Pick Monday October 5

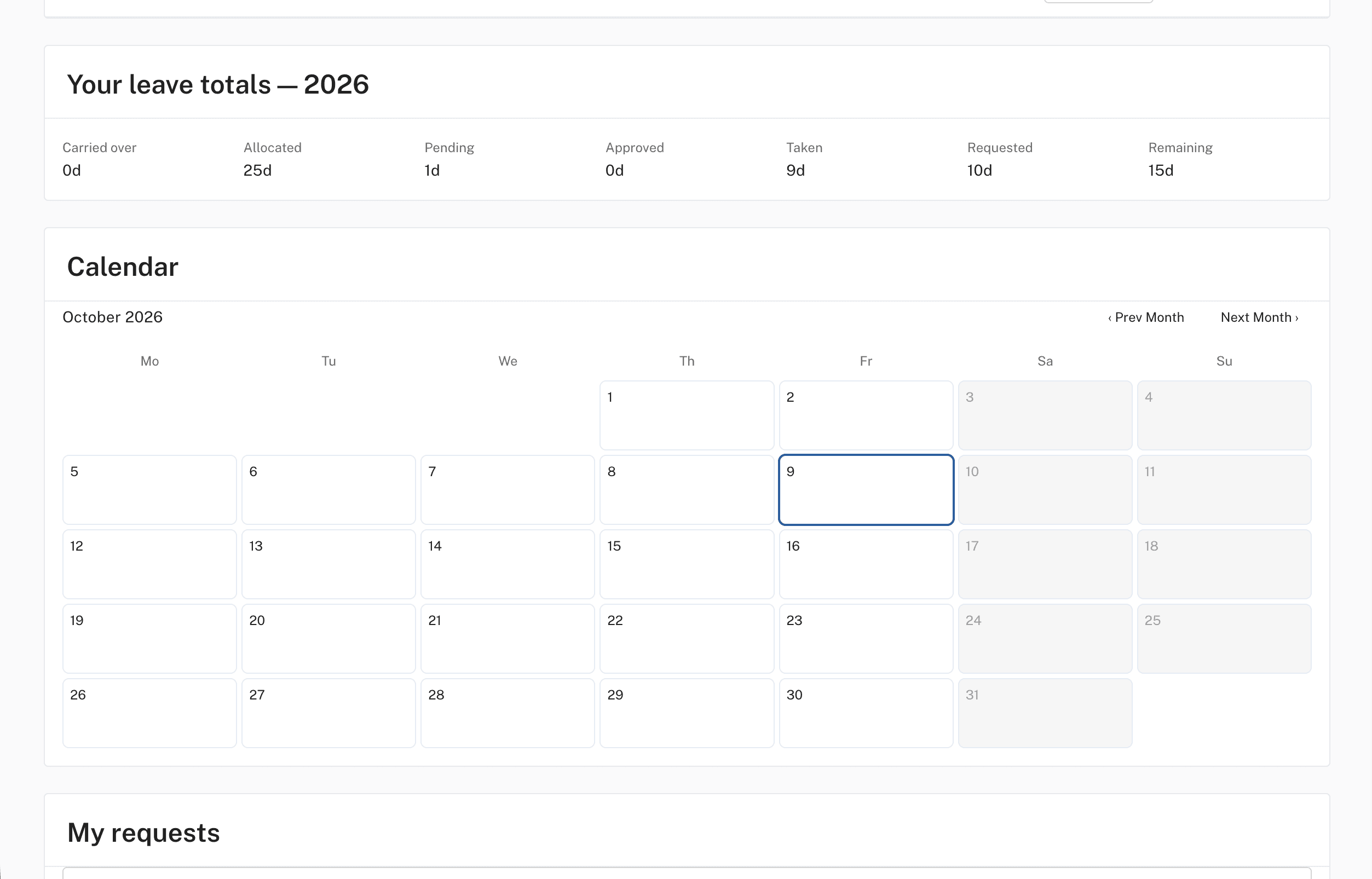pos(149,490)
